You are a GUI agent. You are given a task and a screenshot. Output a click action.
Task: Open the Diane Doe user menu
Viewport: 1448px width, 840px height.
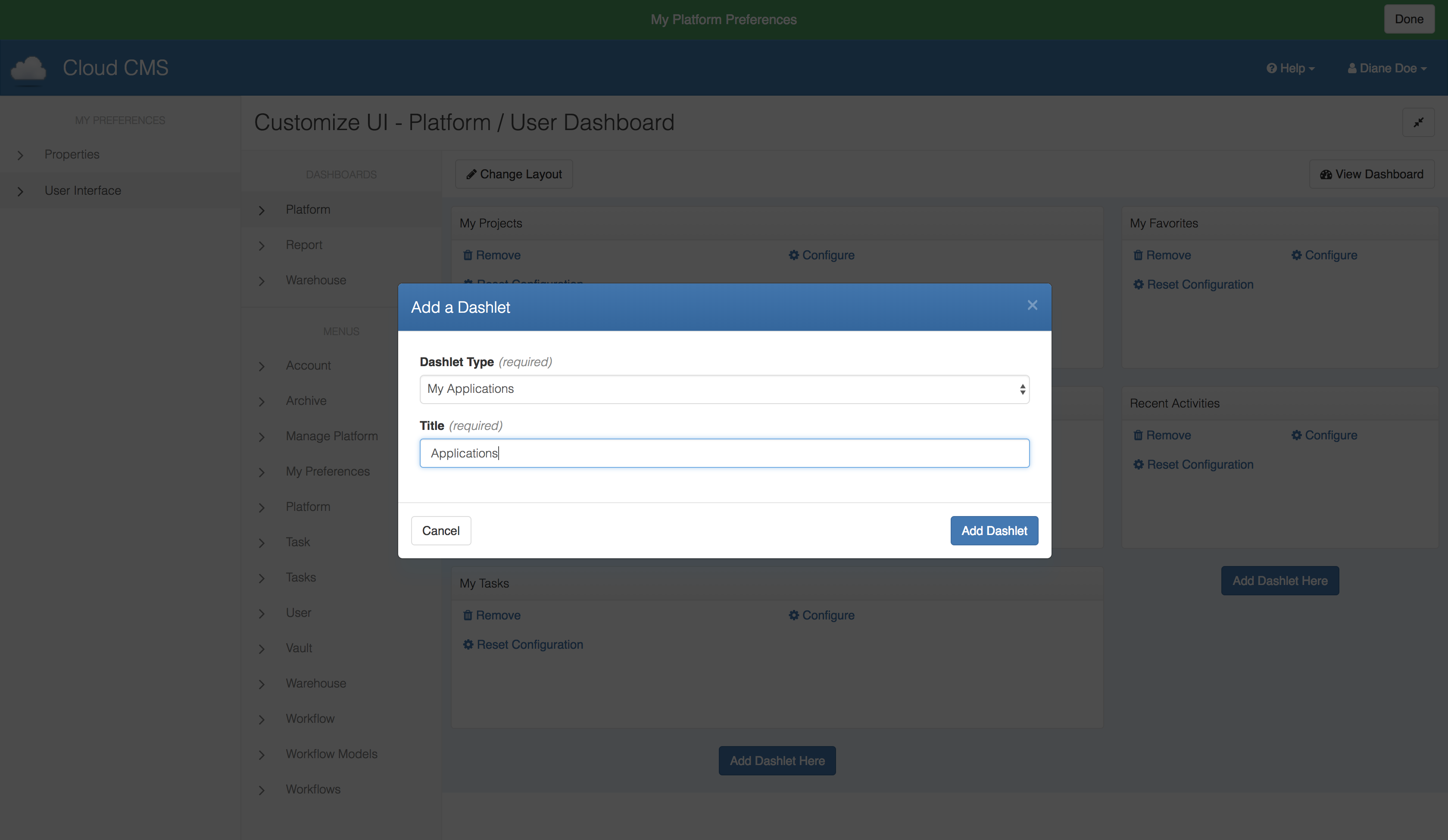click(x=1387, y=68)
